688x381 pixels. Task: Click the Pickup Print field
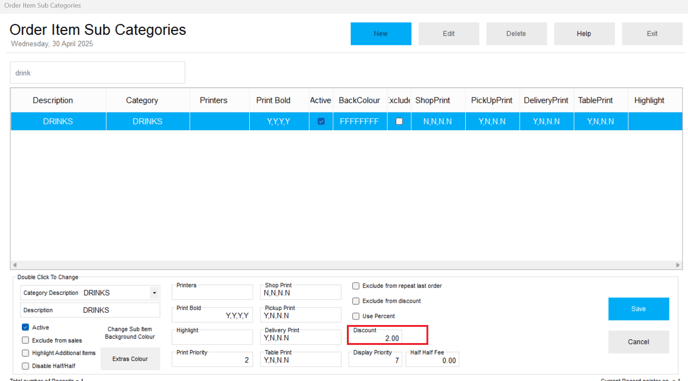[x=301, y=315]
